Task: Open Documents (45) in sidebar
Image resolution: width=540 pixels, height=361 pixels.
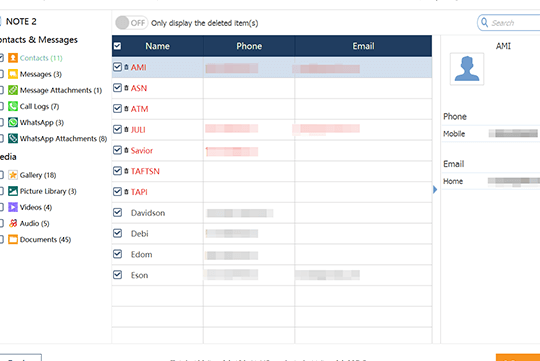Action: click(x=45, y=239)
